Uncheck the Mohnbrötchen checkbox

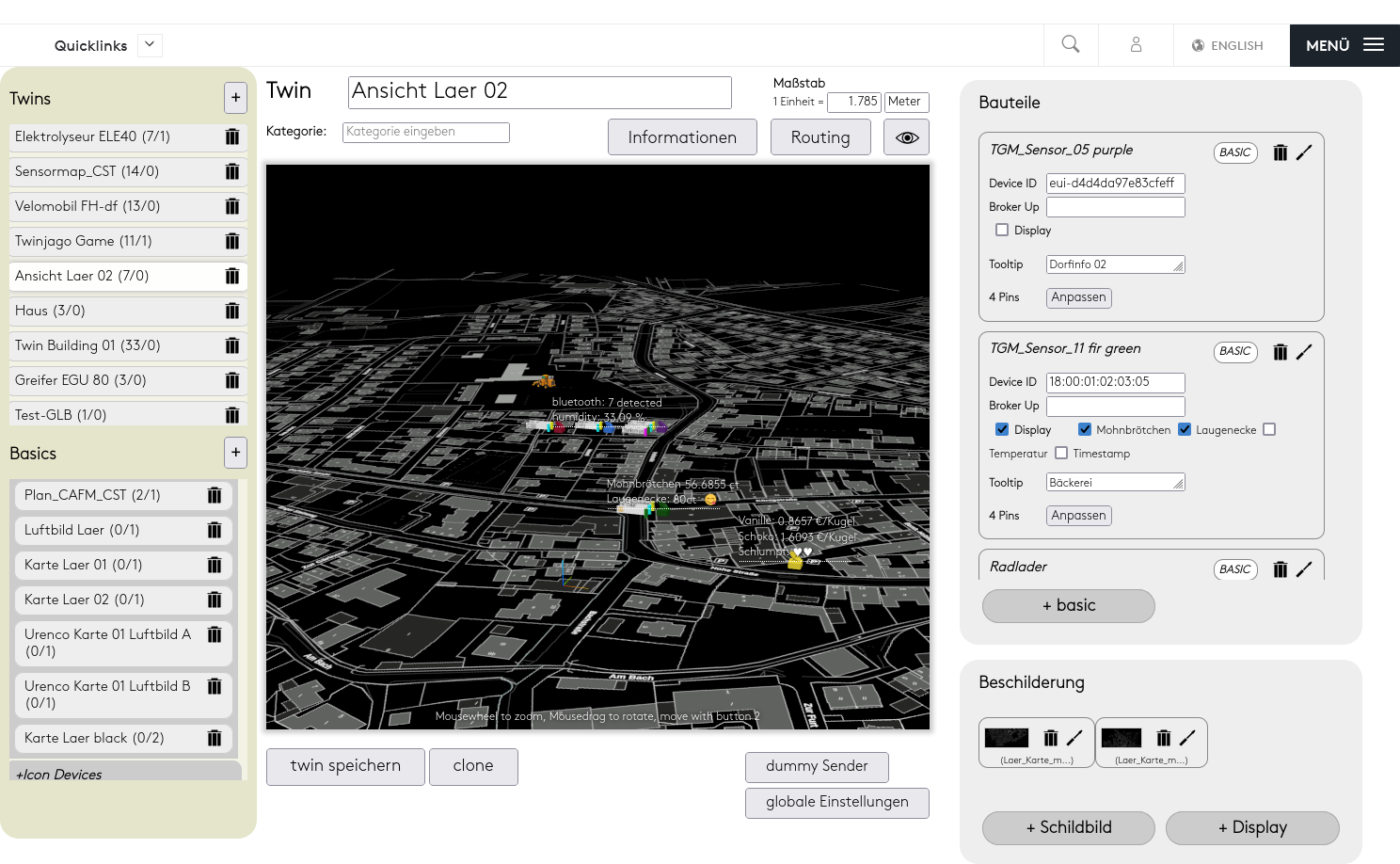tap(1085, 429)
